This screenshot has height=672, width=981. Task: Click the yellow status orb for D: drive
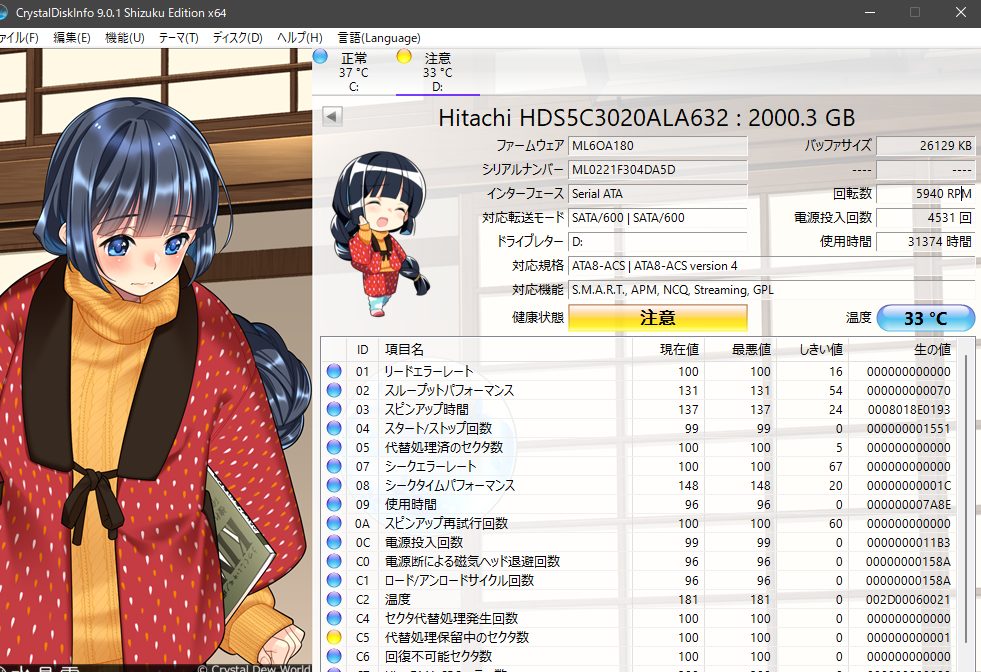point(404,56)
